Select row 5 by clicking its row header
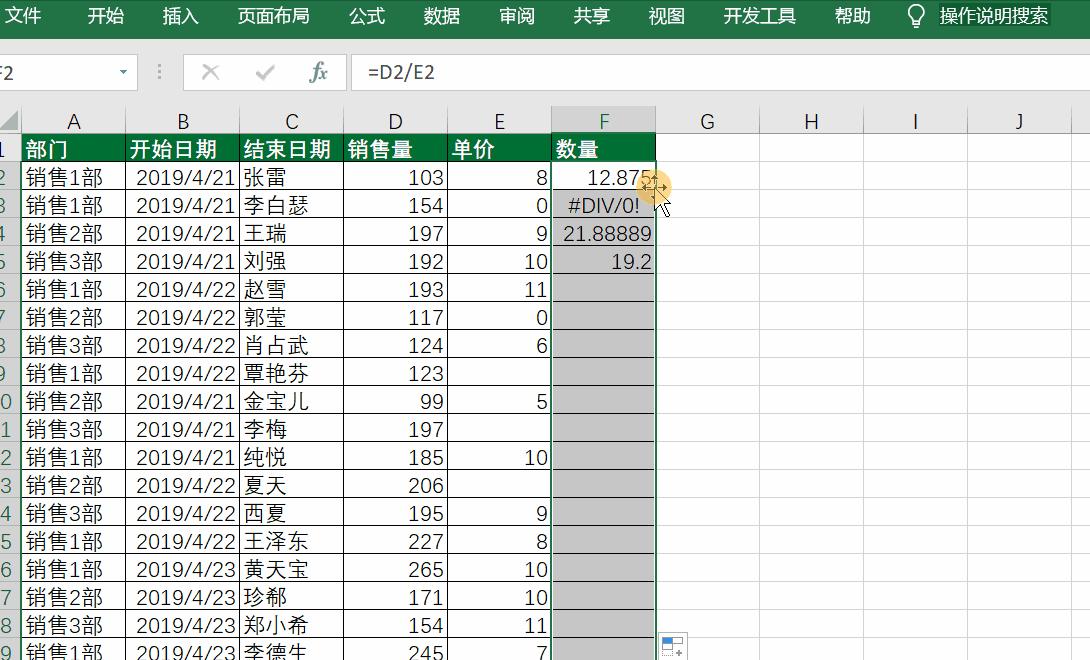The width and height of the screenshot is (1090, 660). pos(10,259)
